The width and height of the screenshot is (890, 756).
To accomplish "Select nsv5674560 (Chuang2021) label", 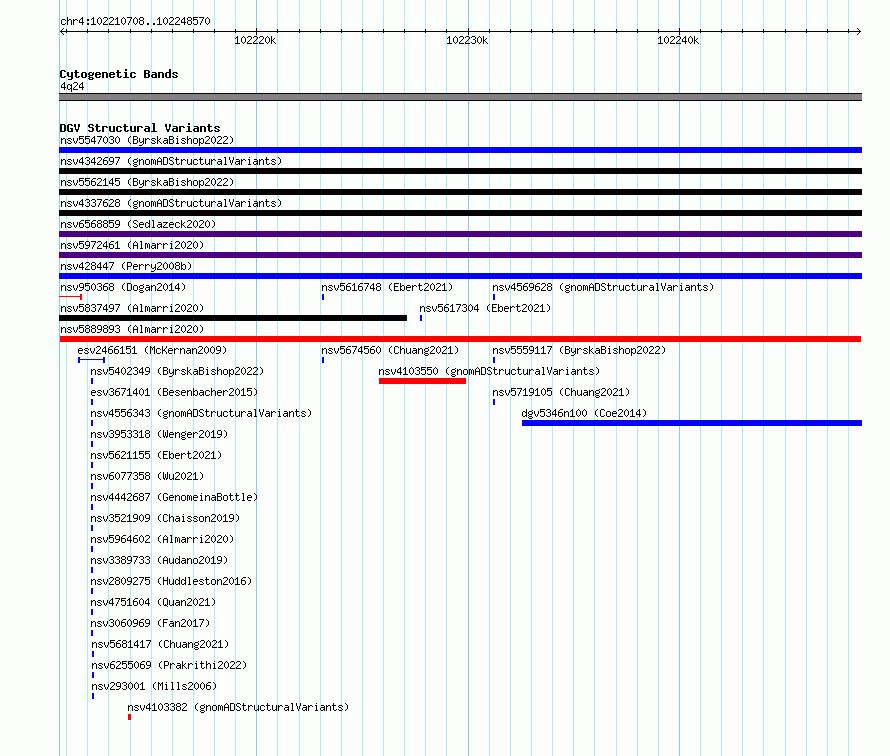I will tap(390, 350).
